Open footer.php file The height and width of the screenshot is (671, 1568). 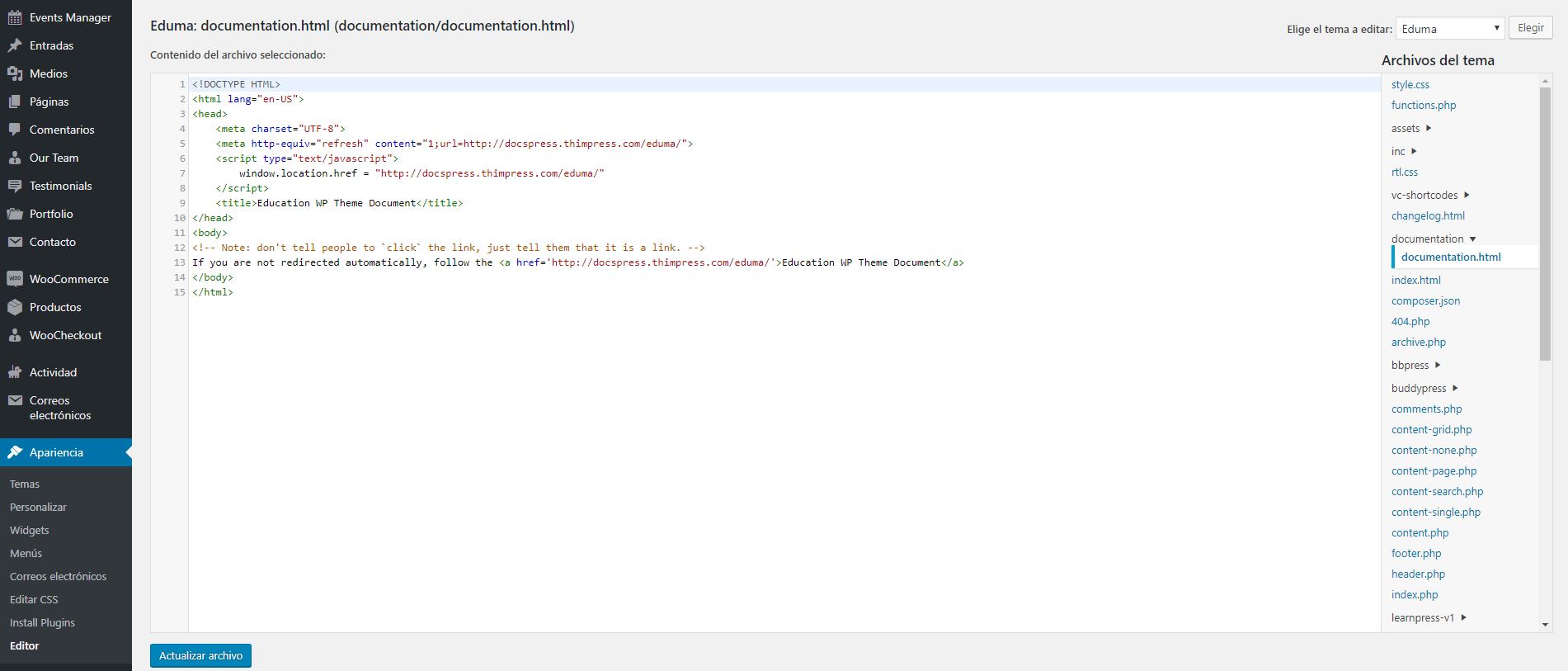(x=1416, y=554)
